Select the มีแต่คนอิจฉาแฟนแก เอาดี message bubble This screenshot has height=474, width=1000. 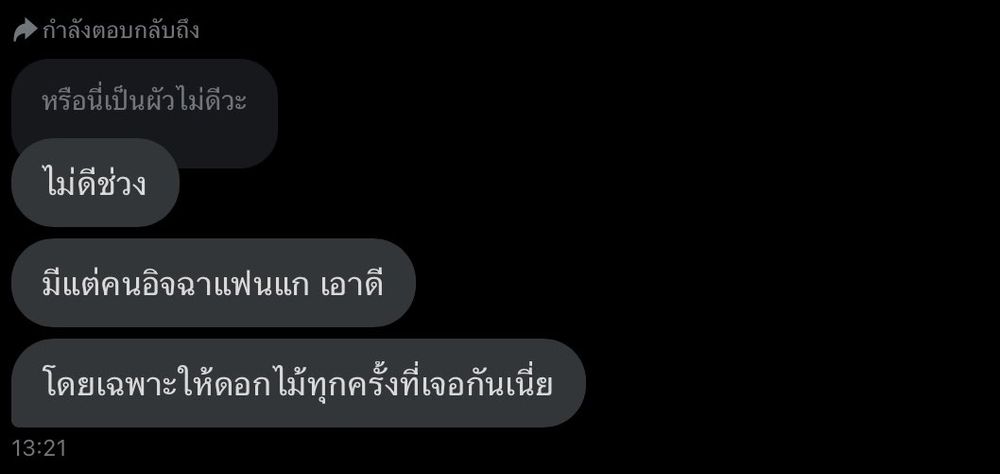click(214, 283)
